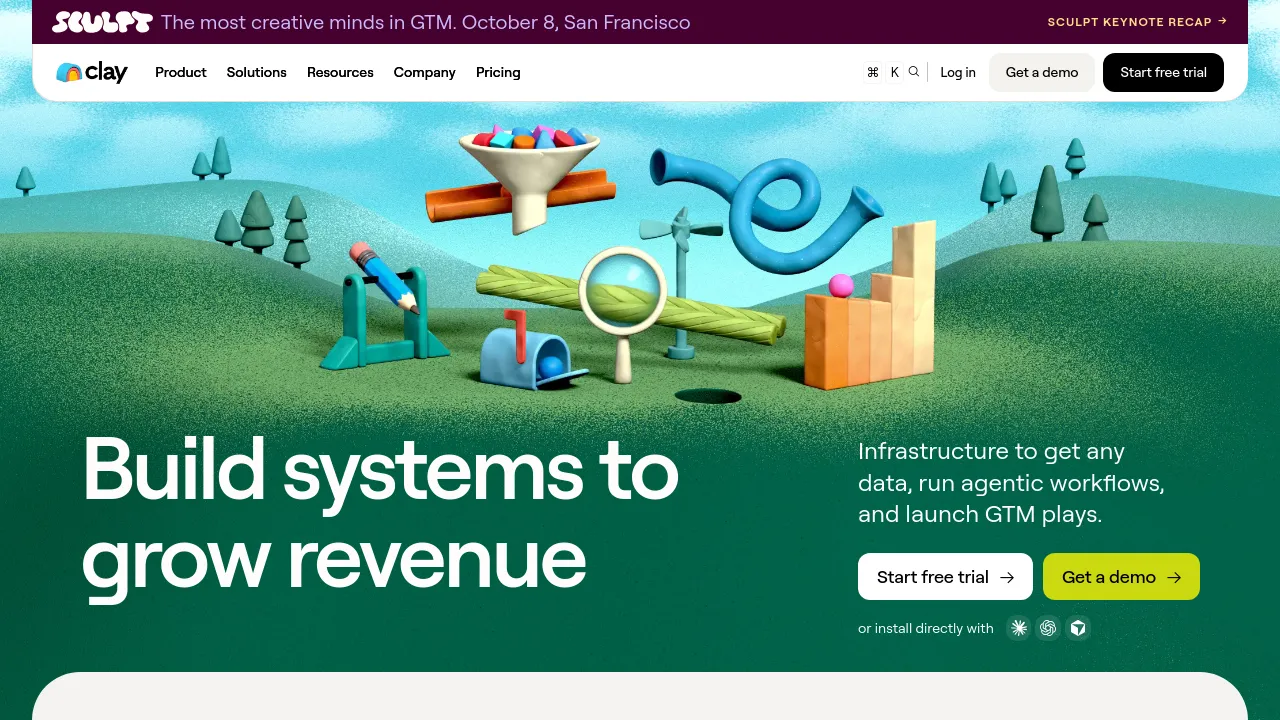Install with the Claude starburst icon
1280x720 pixels.
coord(1019,628)
